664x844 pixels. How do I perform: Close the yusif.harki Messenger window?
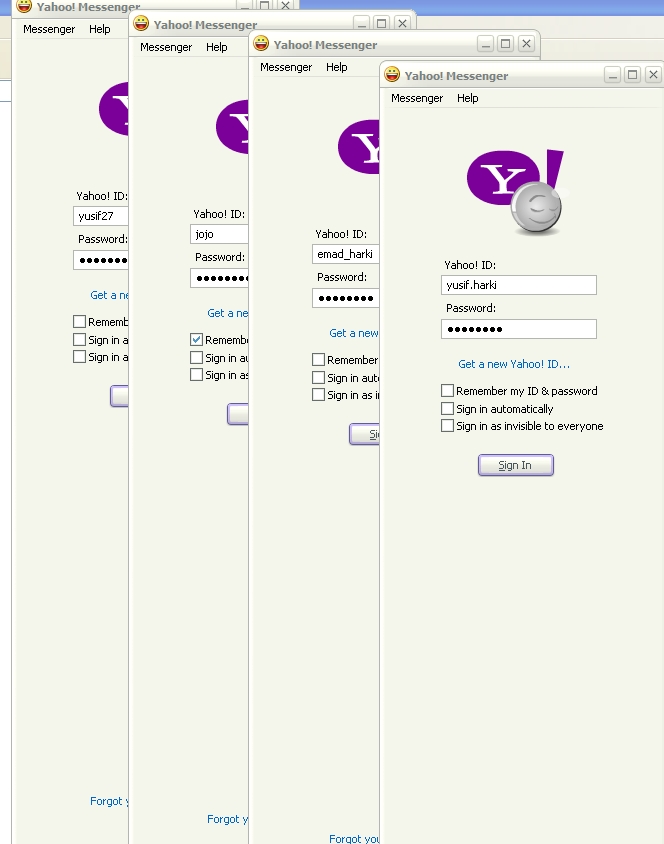(653, 74)
